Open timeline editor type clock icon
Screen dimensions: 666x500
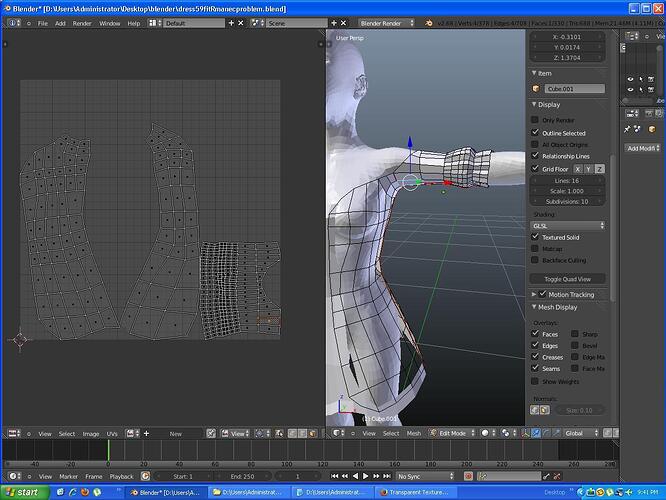click(x=14, y=476)
